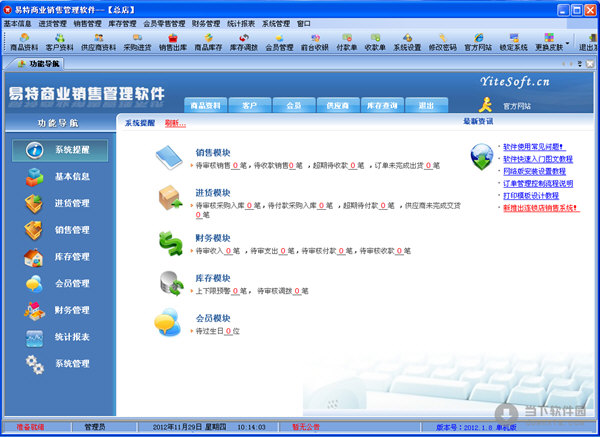Click the 财务模块 heading
Screen dimensions: 600x437
click(213, 238)
